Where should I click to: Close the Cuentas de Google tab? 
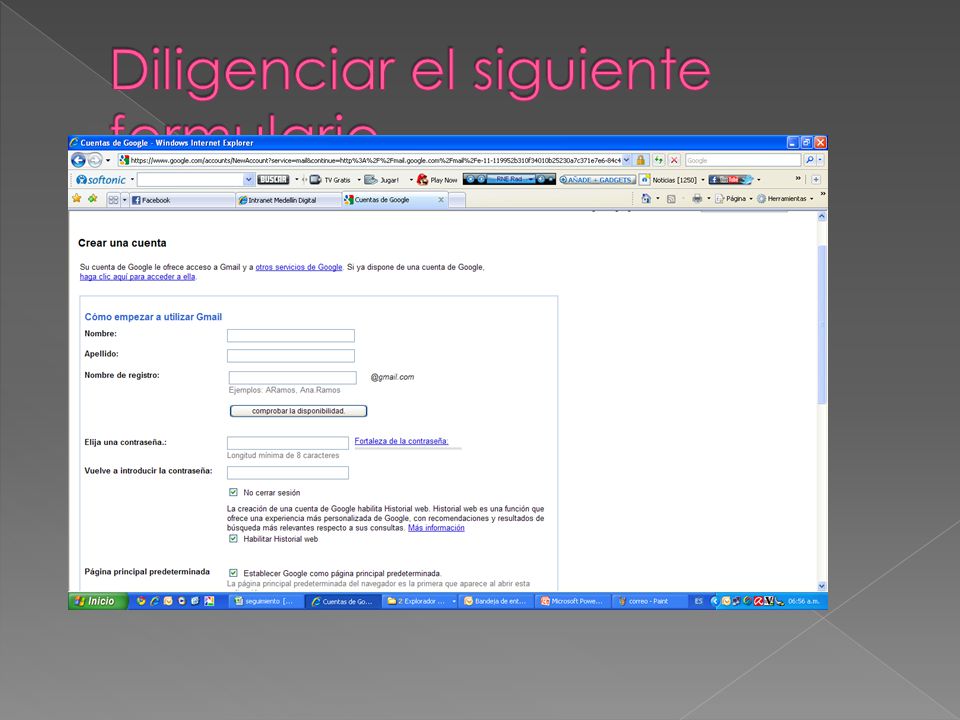pos(441,200)
